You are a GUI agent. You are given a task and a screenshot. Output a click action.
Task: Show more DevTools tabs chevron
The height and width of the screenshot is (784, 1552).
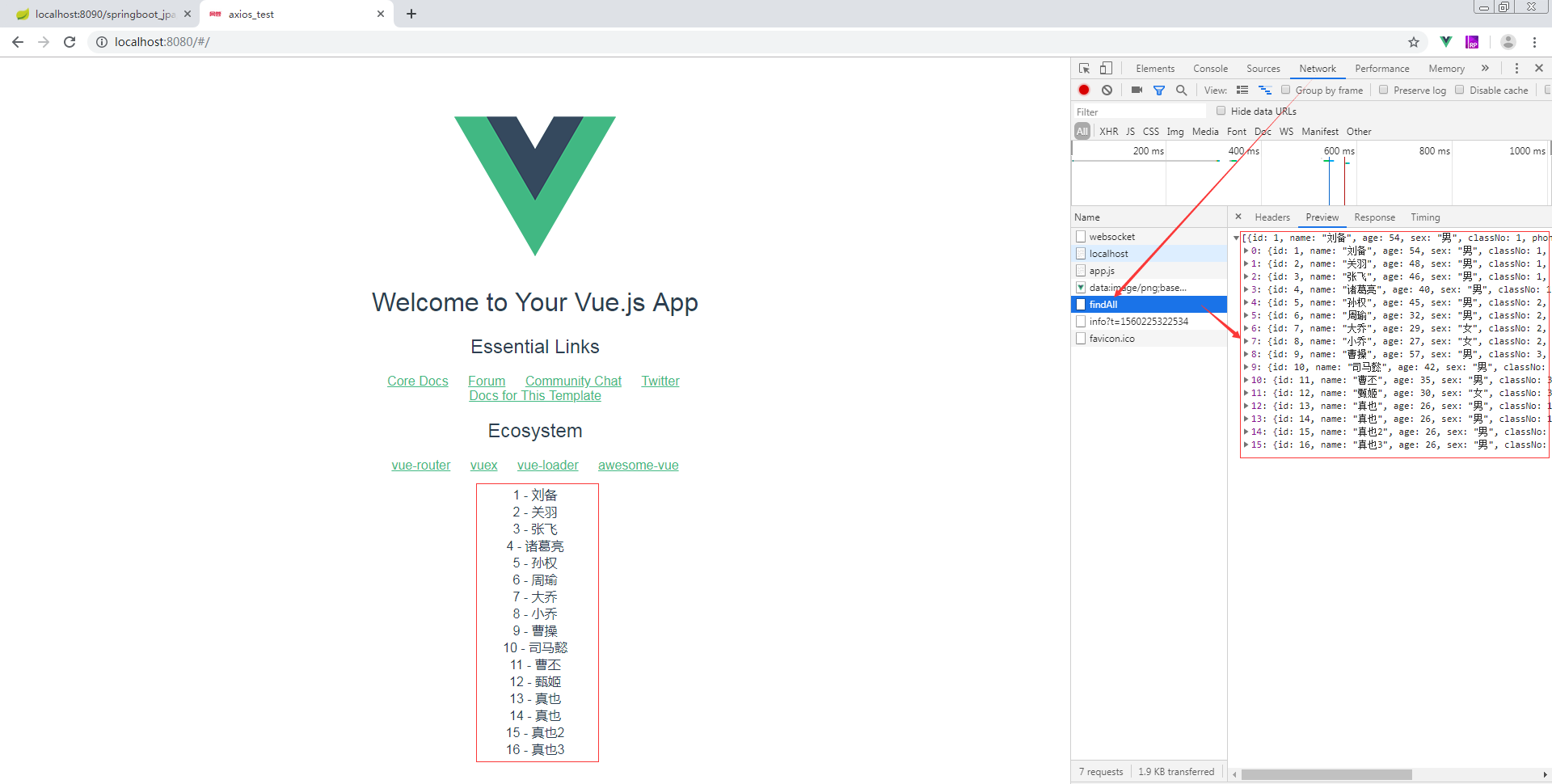pyautogui.click(x=1485, y=69)
